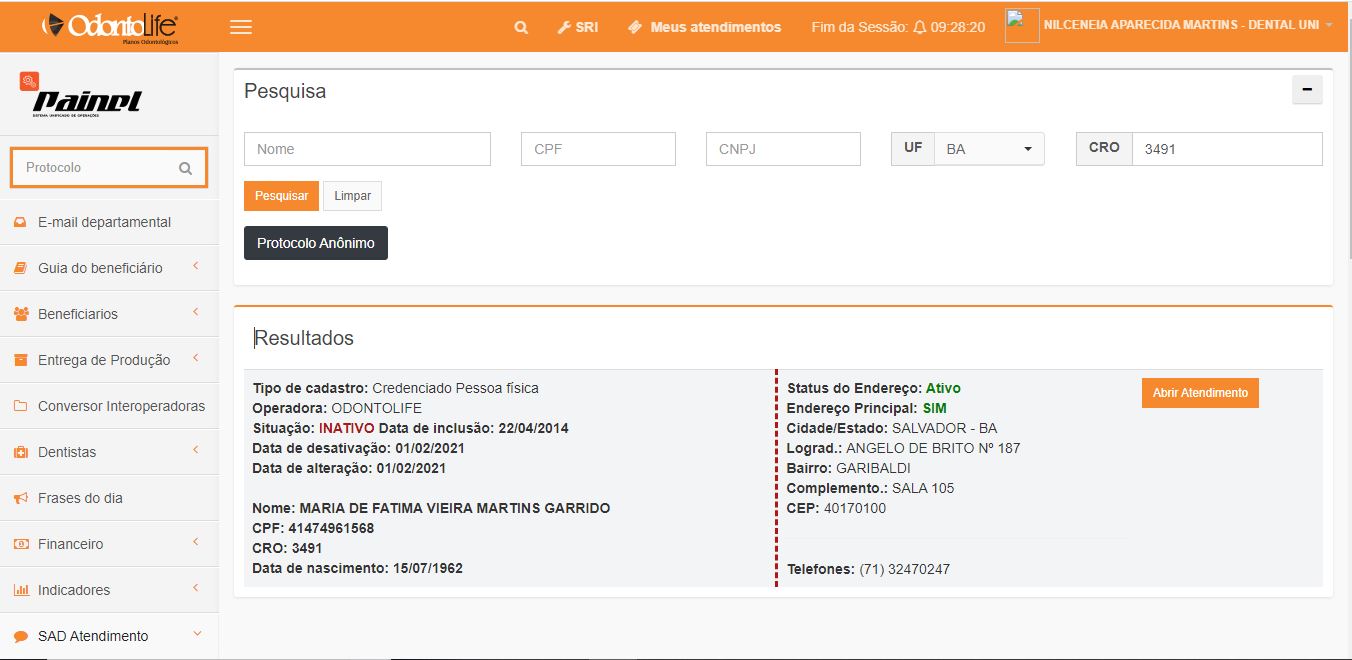Select the name MARIA DE FATIMA VIEIRA MARTINS GARRIDO
The width and height of the screenshot is (1352, 660).
[x=454, y=508]
